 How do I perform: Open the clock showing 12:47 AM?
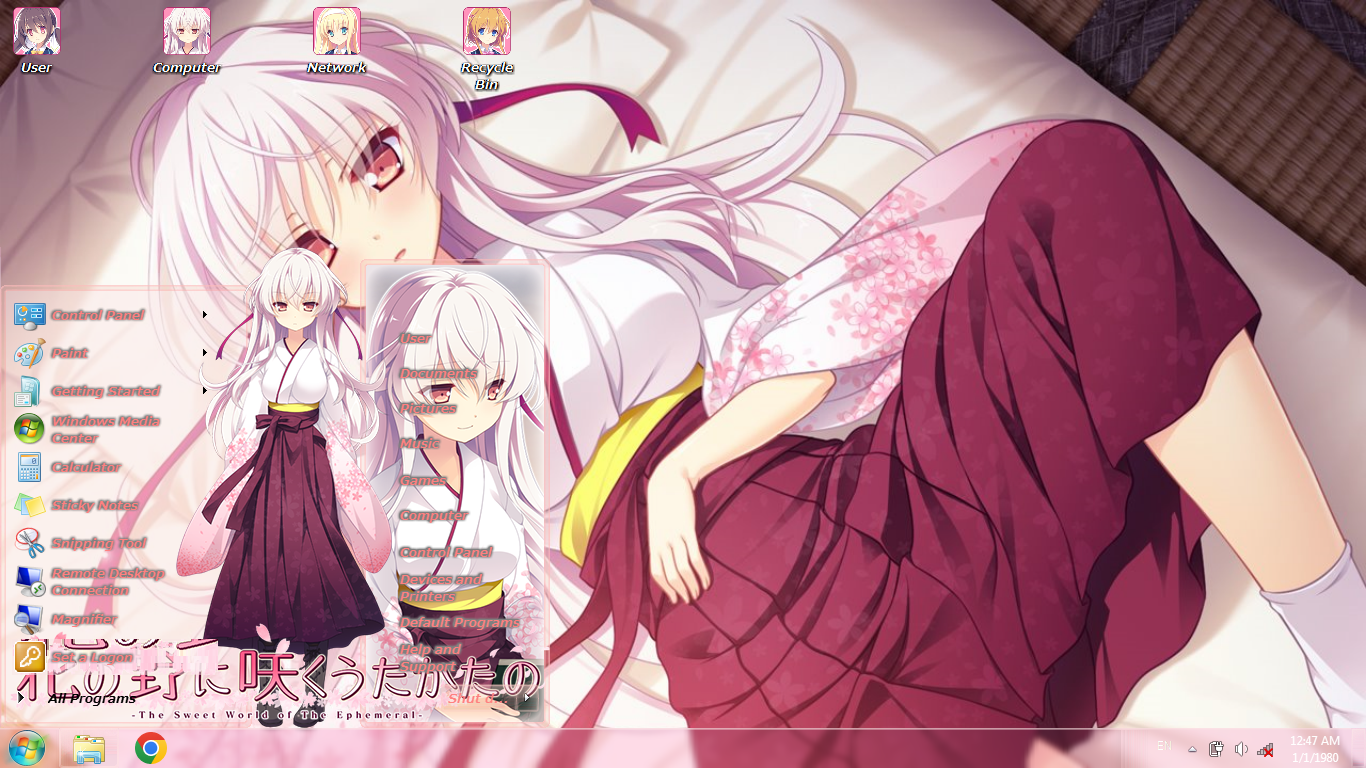[1314, 749]
